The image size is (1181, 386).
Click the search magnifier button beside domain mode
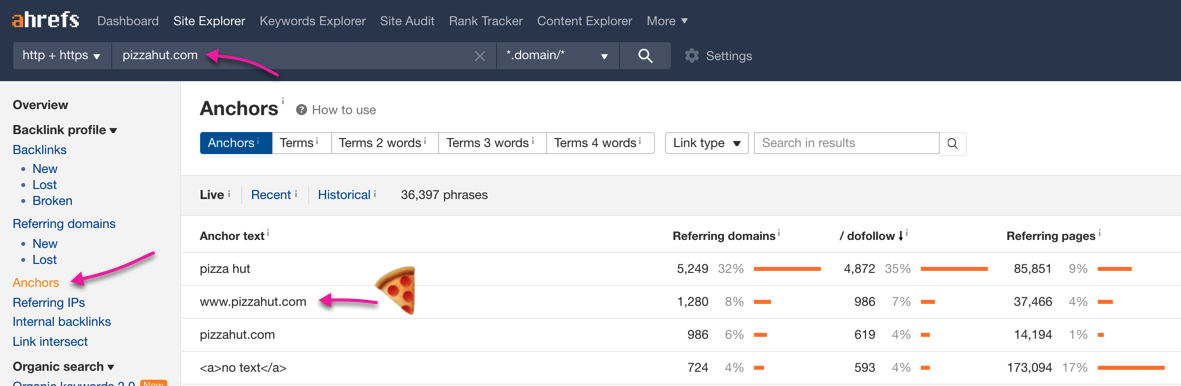pyautogui.click(x=645, y=56)
